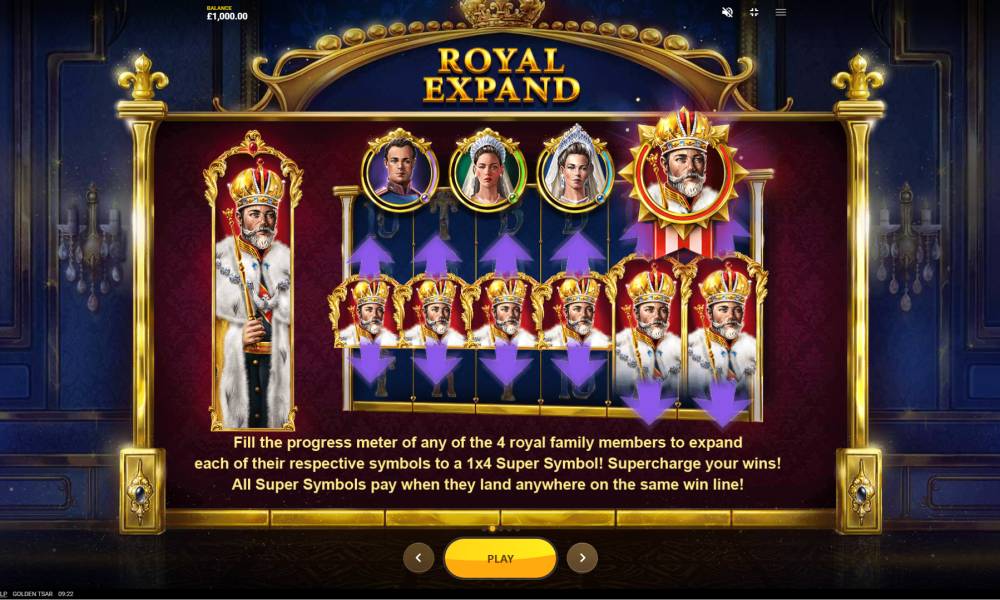
Task: Click the blue-ringed tsarina portrait medallion
Action: click(x=575, y=169)
